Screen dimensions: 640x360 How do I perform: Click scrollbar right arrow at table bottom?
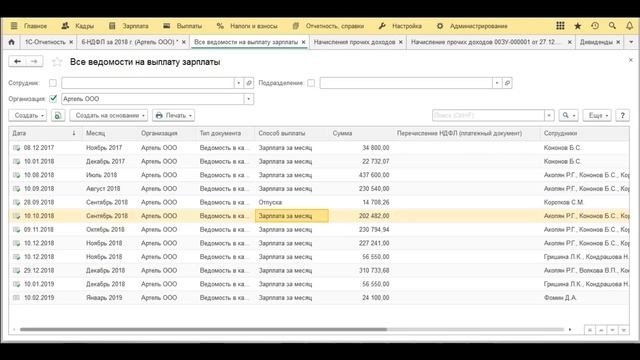point(570,329)
